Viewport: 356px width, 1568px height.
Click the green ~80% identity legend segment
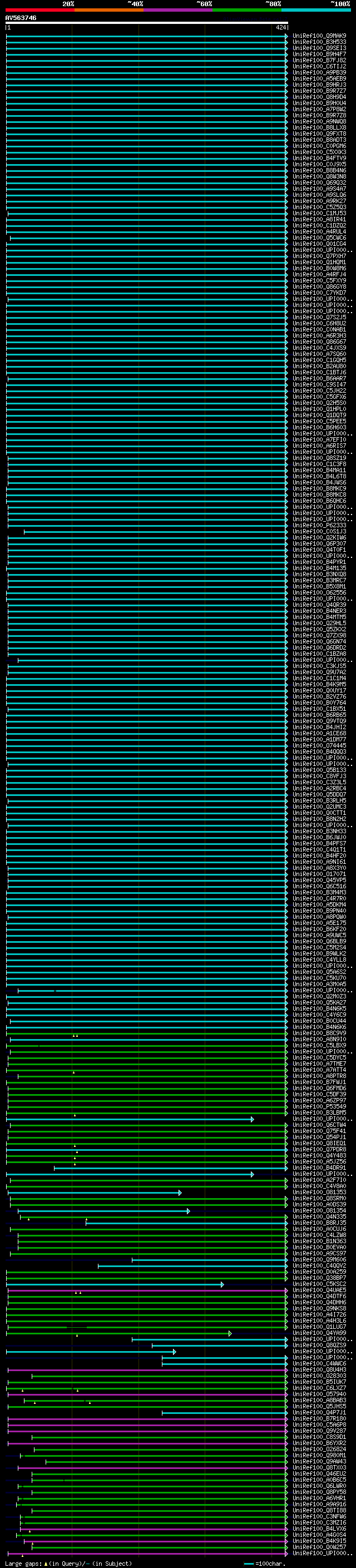[x=247, y=10]
